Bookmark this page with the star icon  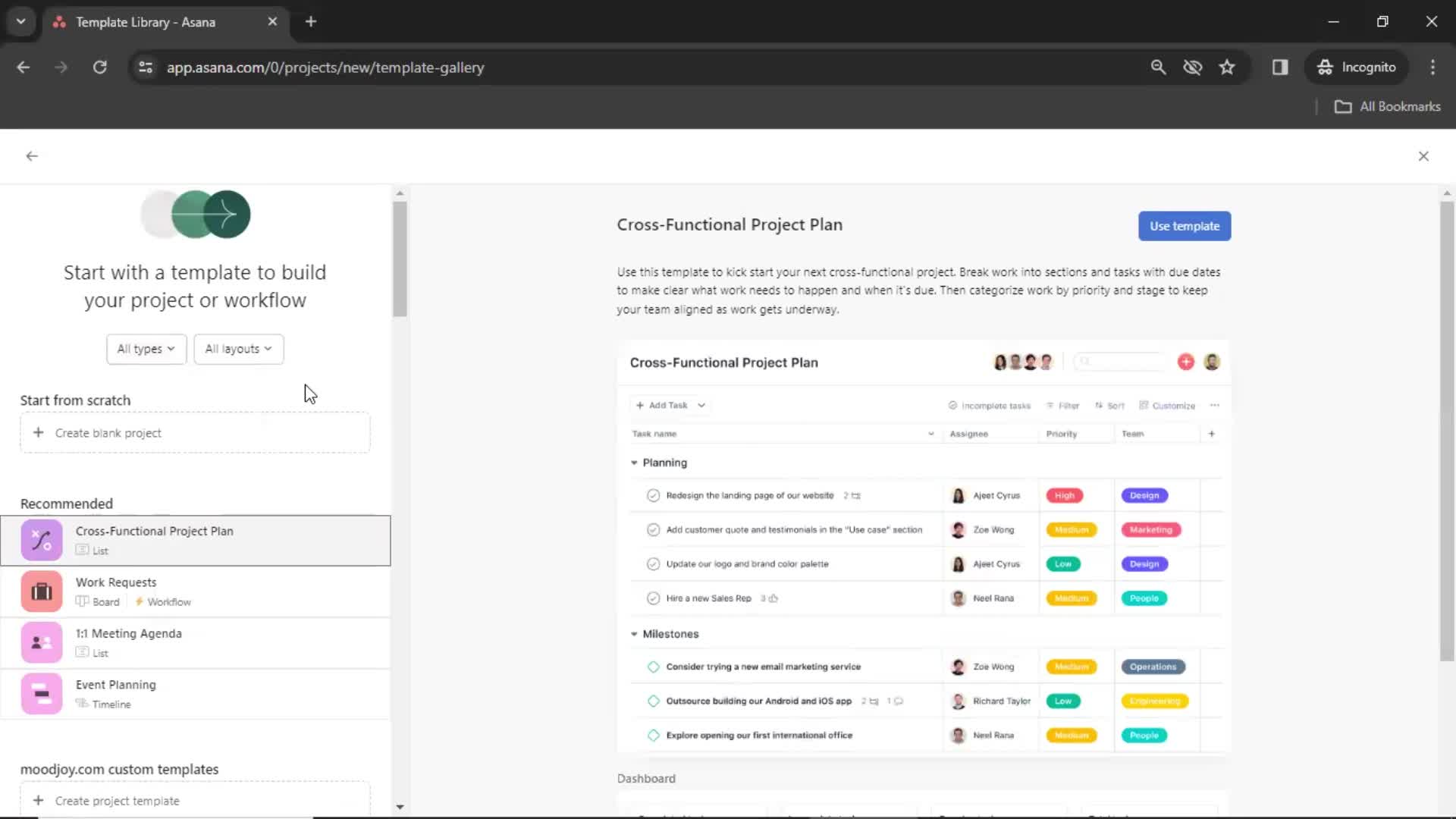pos(1227,67)
